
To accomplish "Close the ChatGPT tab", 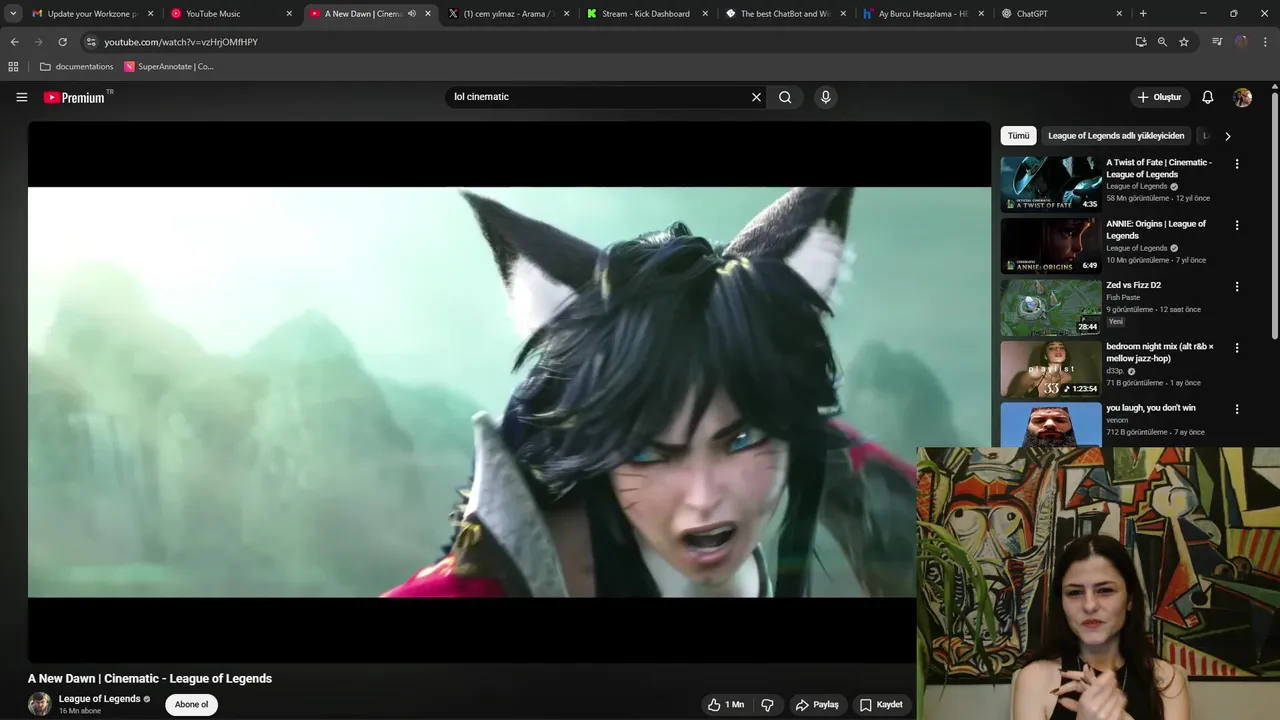I will (1119, 14).
